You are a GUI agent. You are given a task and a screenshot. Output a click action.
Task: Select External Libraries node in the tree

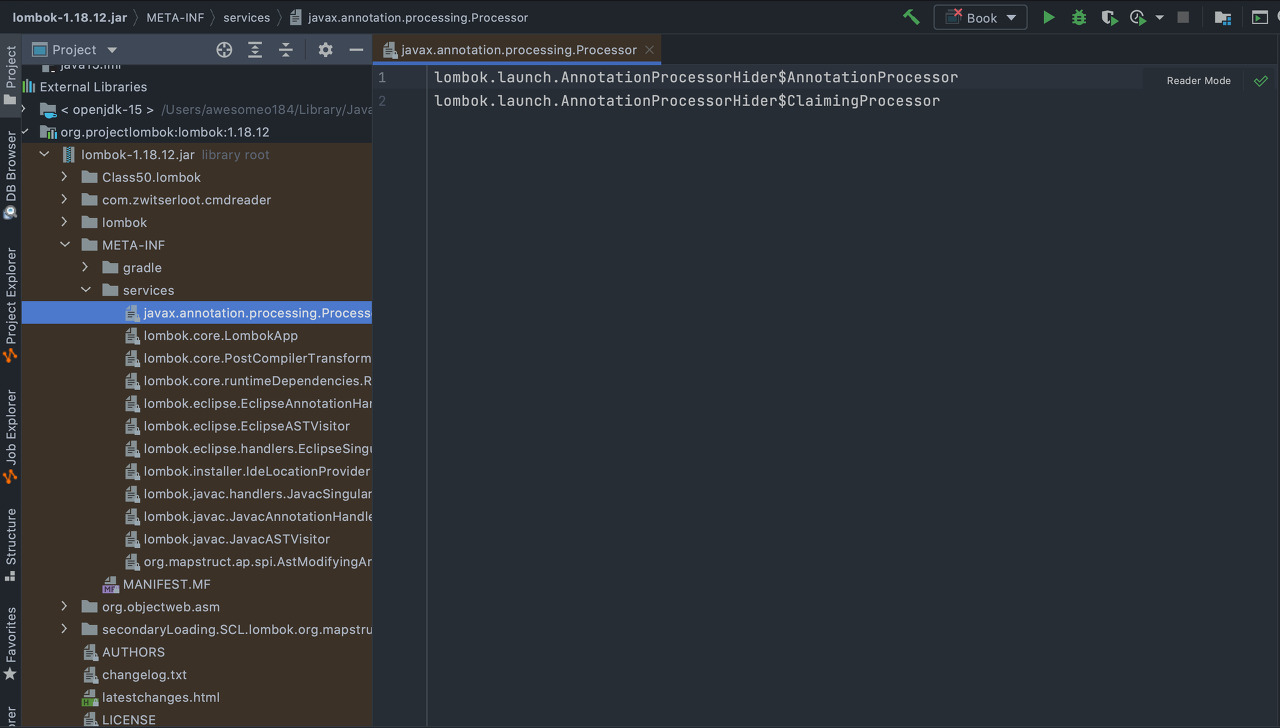93,87
